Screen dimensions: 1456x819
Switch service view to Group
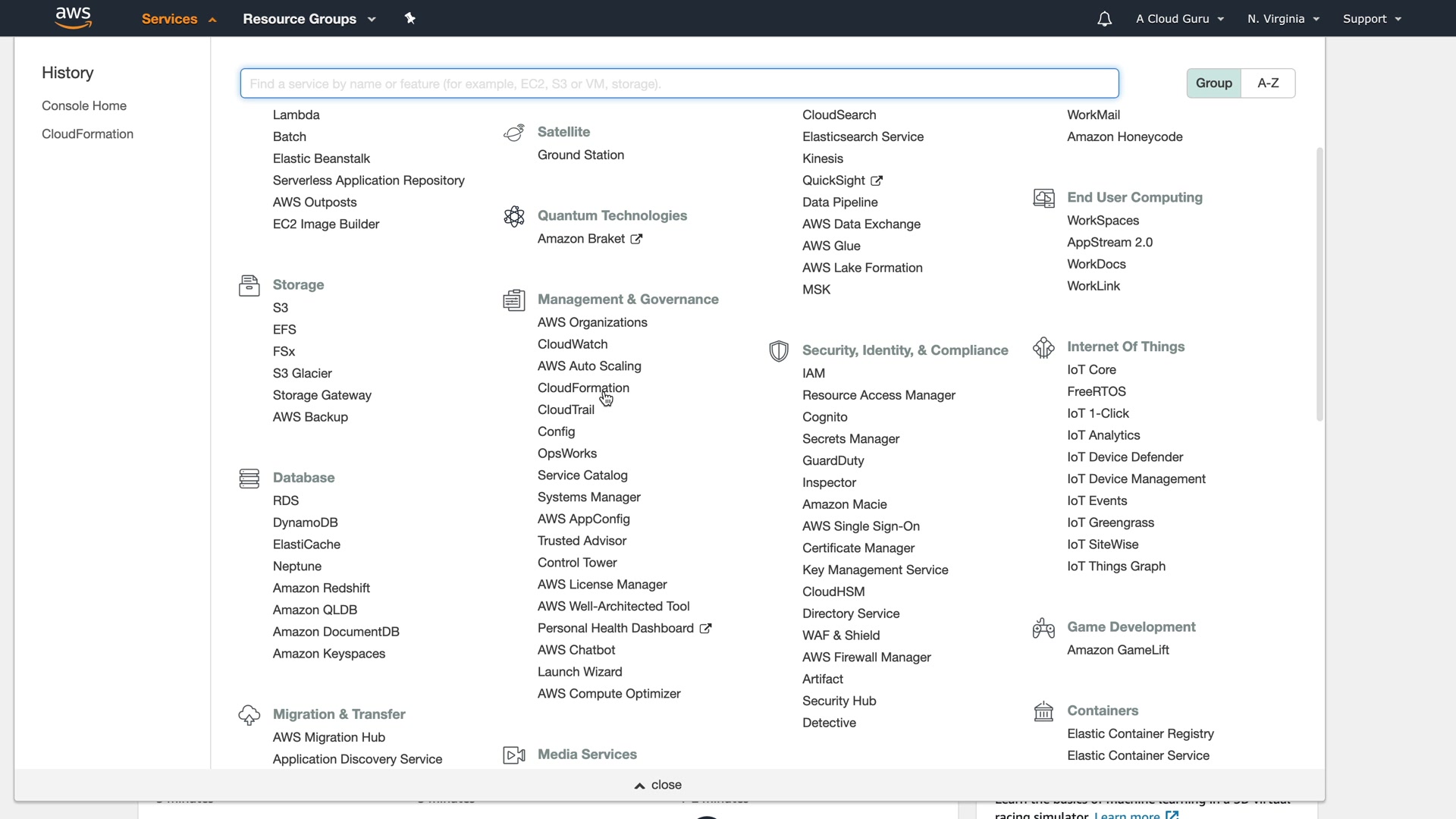point(1213,83)
